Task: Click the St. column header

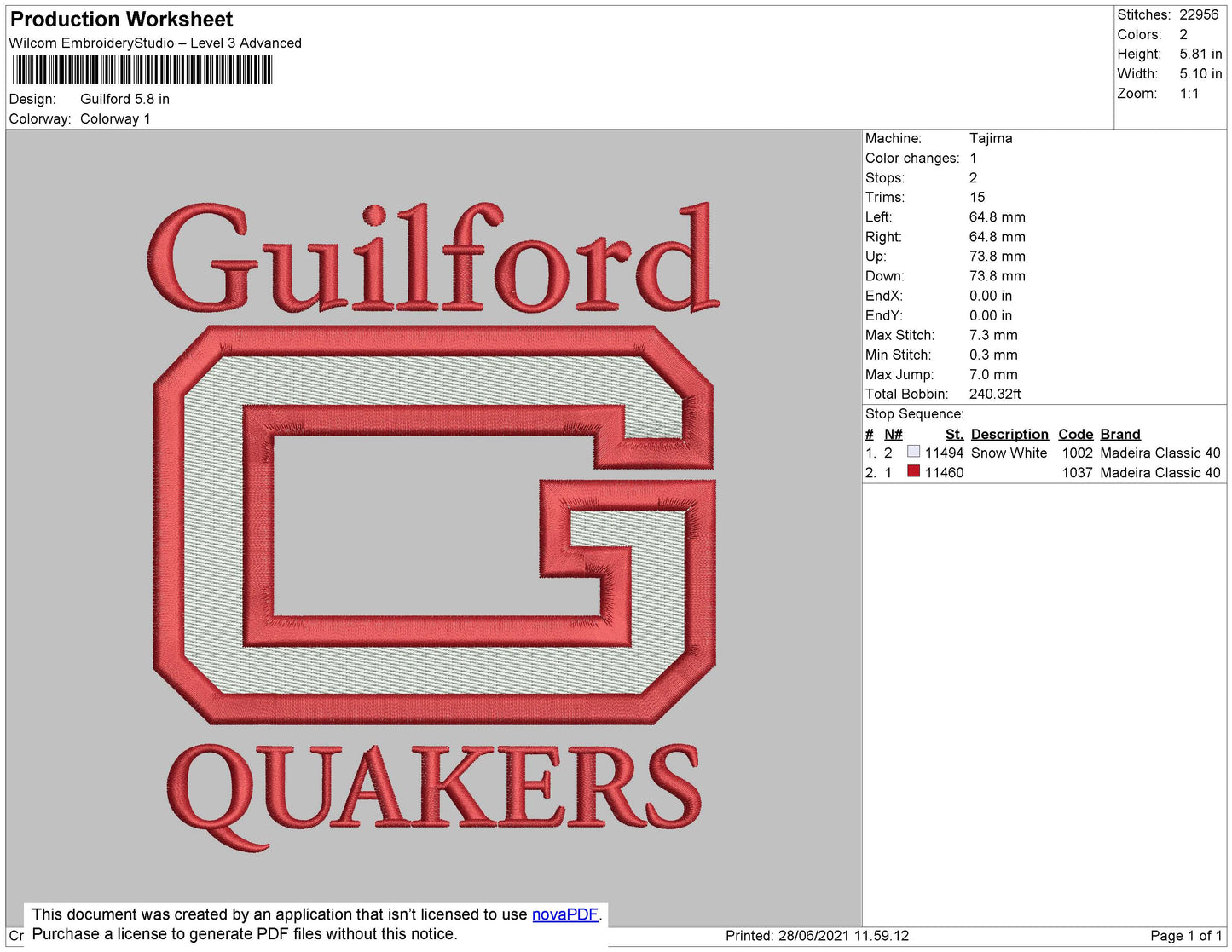Action: tap(954, 435)
